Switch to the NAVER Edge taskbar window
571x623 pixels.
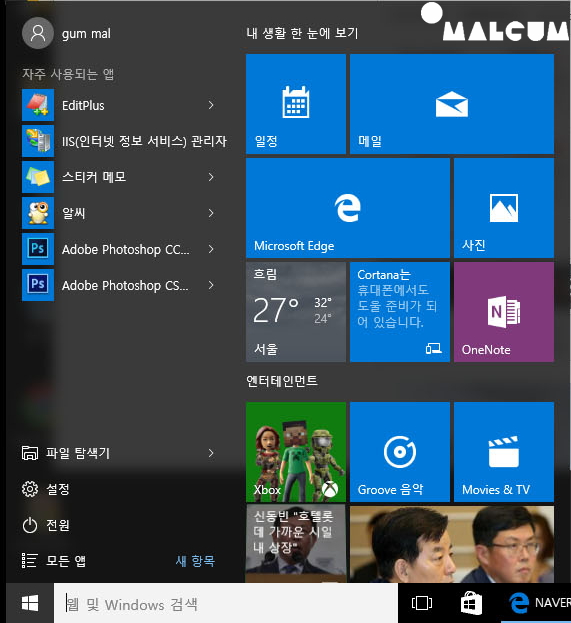(x=536, y=603)
